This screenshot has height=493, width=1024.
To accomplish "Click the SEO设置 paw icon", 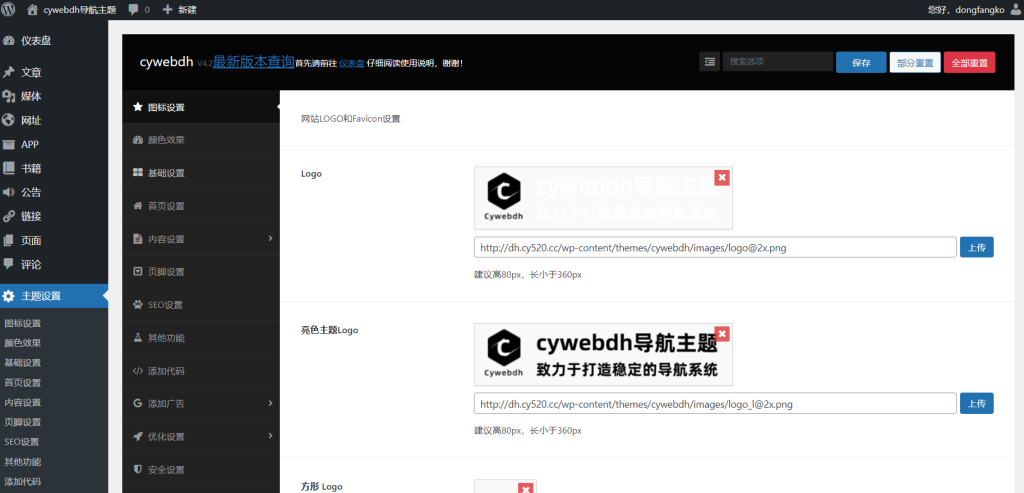I will point(138,304).
